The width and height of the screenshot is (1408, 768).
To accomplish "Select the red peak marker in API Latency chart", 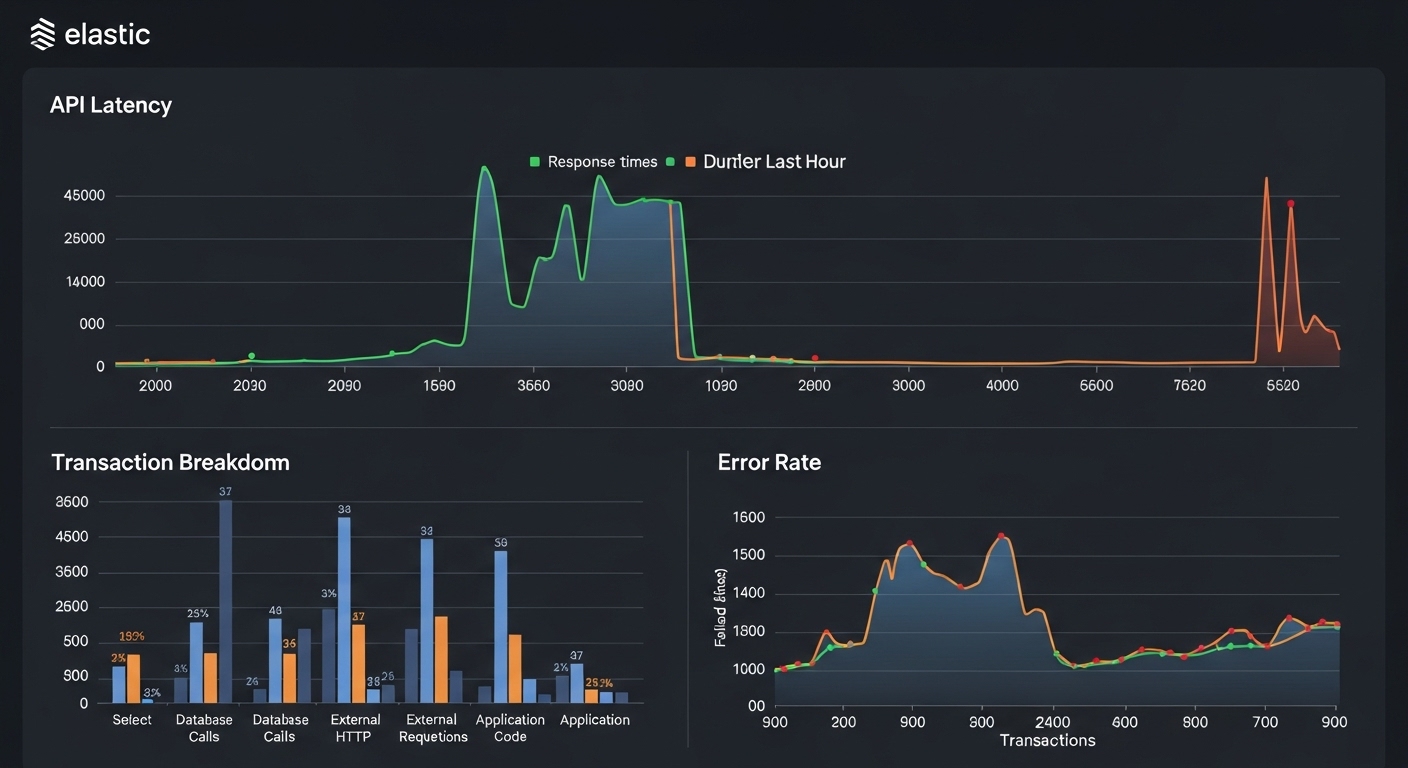I will (1291, 204).
